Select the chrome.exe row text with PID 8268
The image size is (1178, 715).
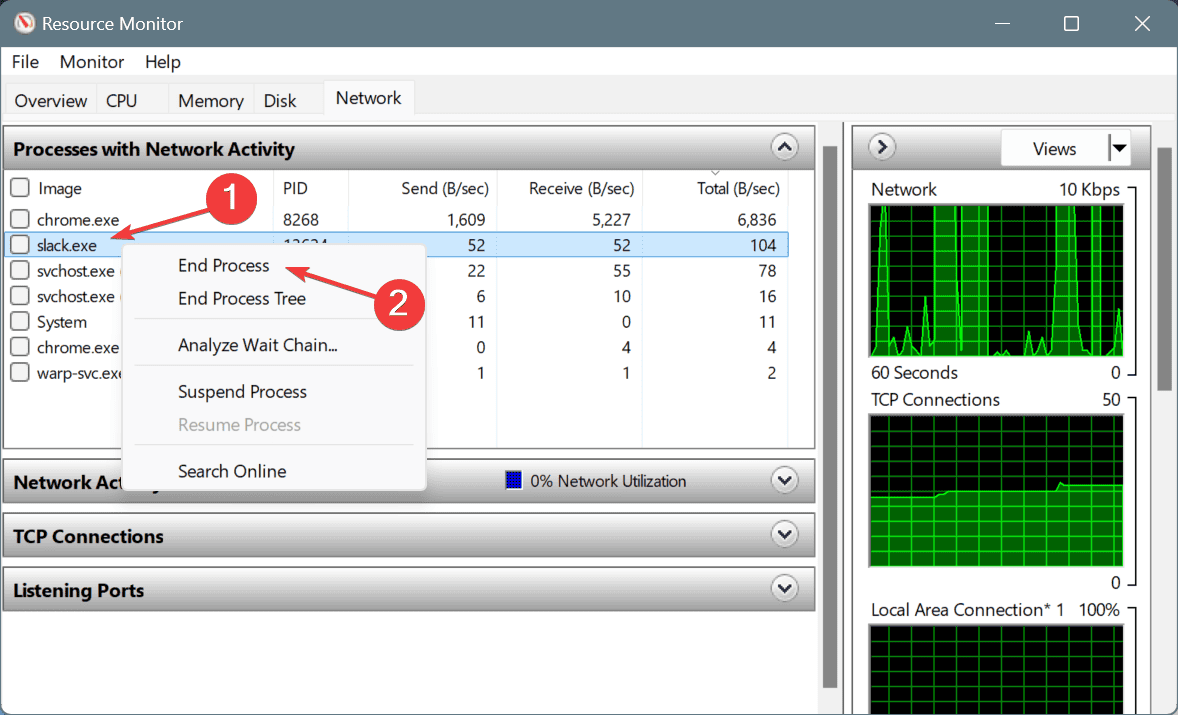point(78,219)
